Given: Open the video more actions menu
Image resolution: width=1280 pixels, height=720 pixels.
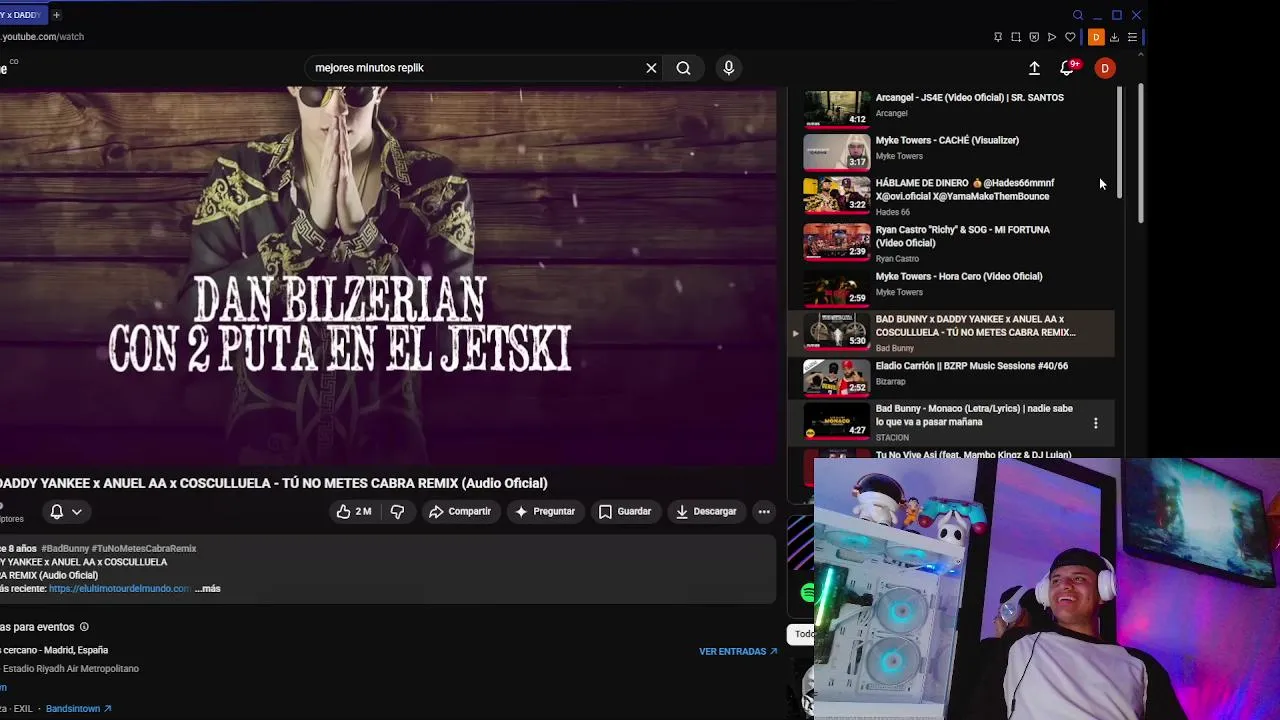Looking at the screenshot, I should coord(764,511).
